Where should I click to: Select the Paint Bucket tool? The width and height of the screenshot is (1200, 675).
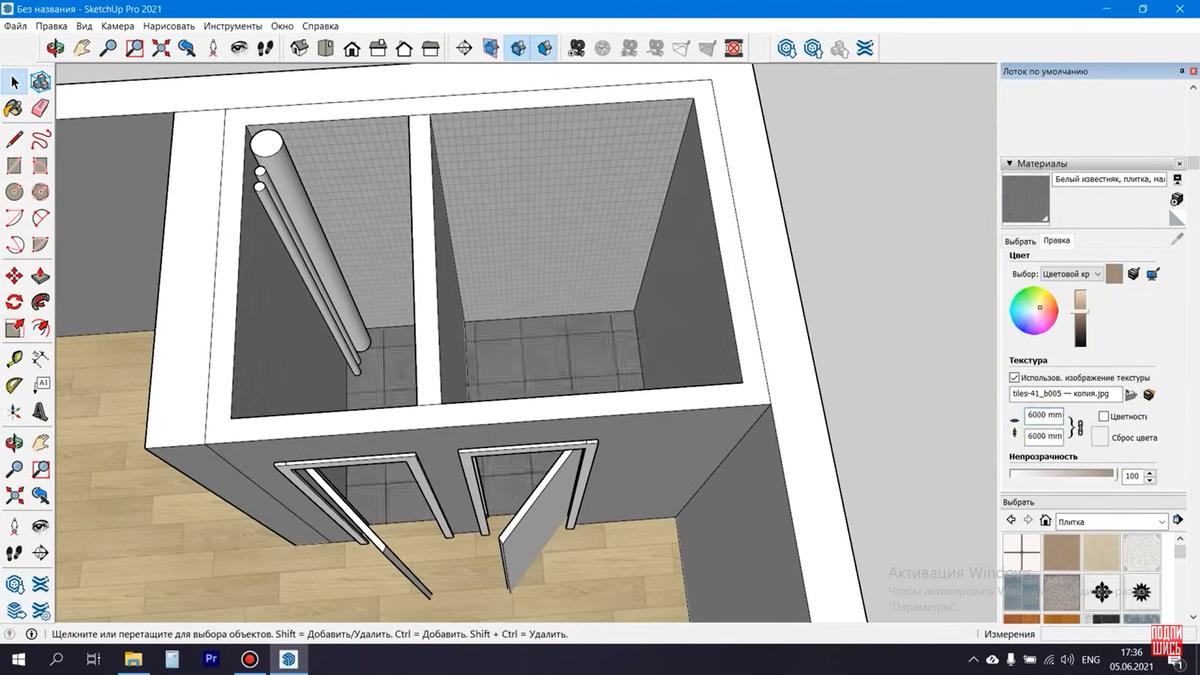point(14,108)
